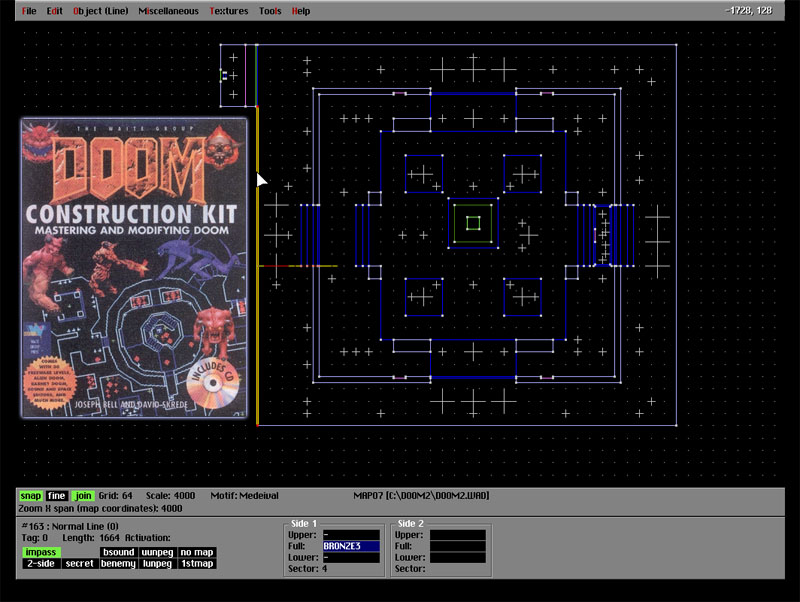Click the Side 2 Full texture field
Screen dimensions: 800x602
pyautogui.click(x=457, y=546)
